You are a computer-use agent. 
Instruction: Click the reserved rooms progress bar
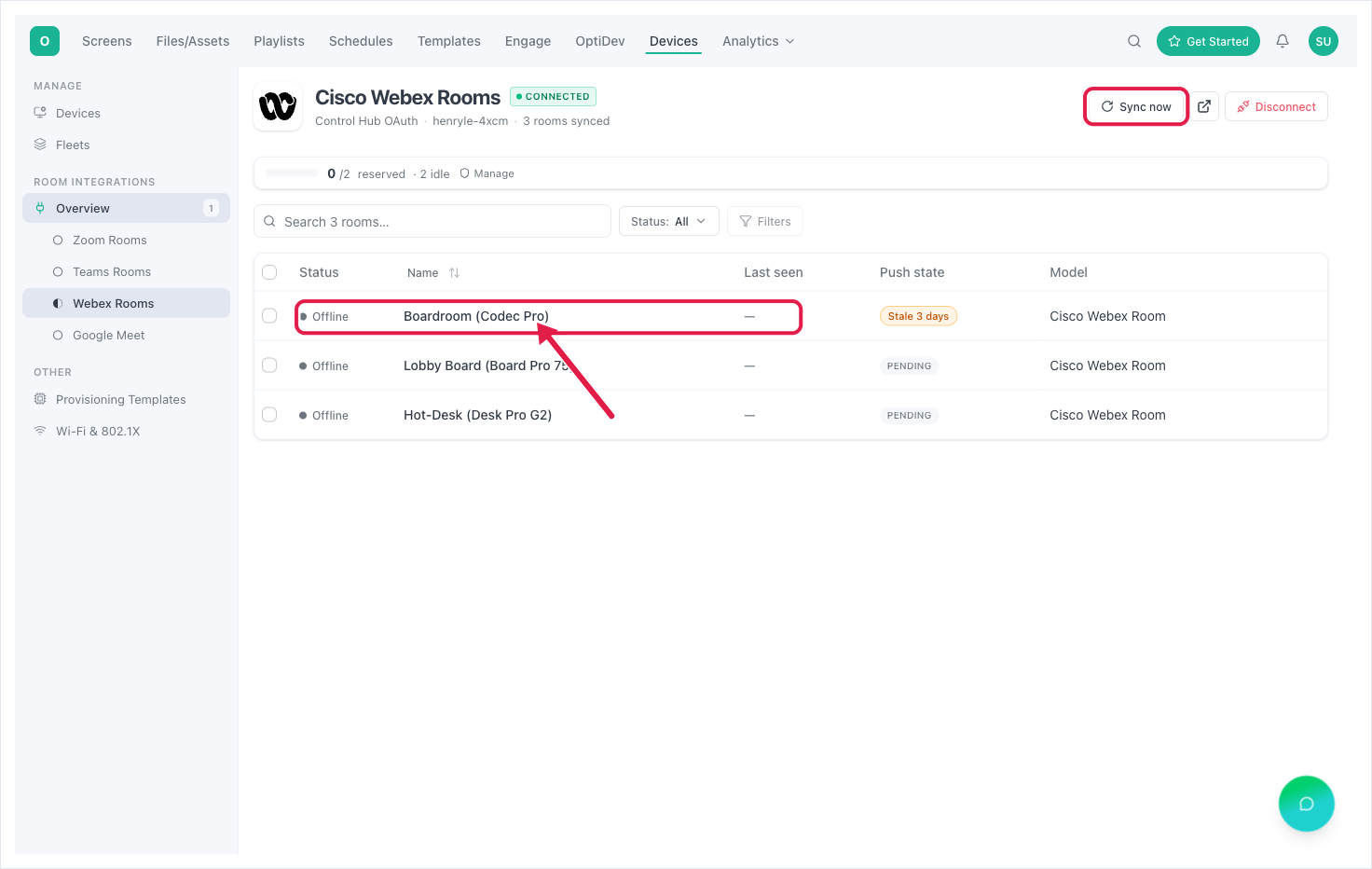pyautogui.click(x=292, y=173)
